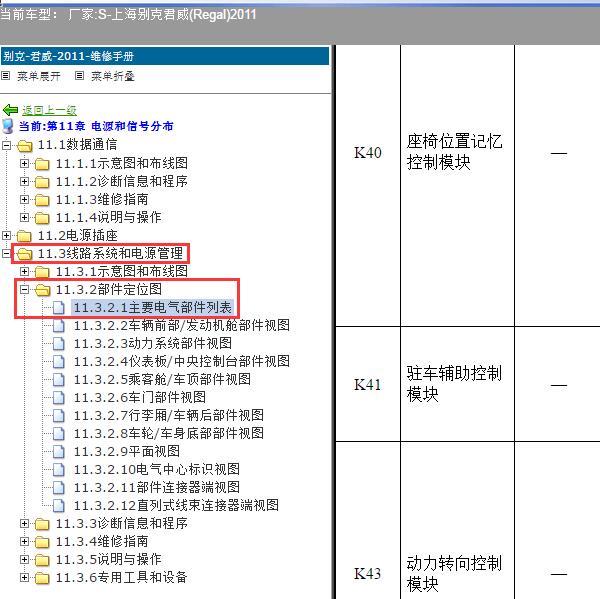Expand the 11.3.5说明与操作 node
The height and width of the screenshot is (599, 600).
coord(24,559)
